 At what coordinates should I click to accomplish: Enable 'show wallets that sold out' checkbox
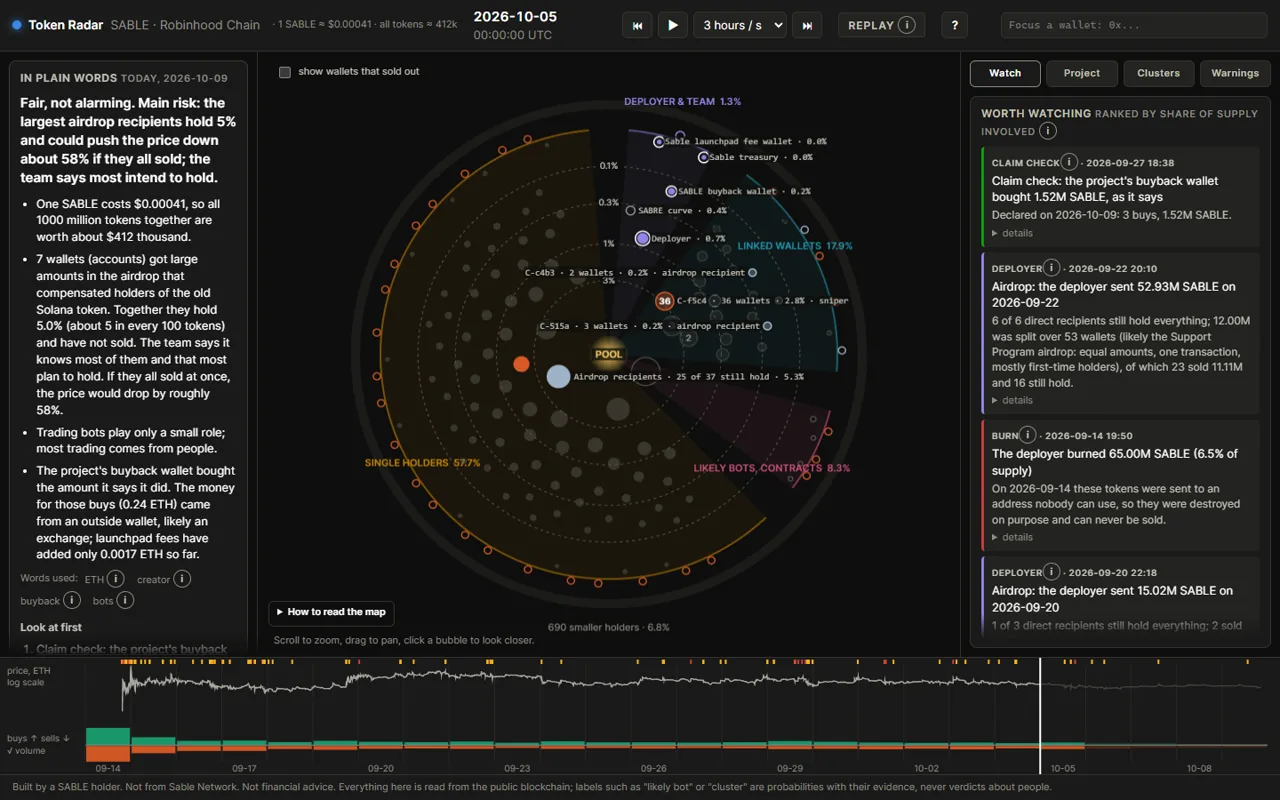coord(285,72)
